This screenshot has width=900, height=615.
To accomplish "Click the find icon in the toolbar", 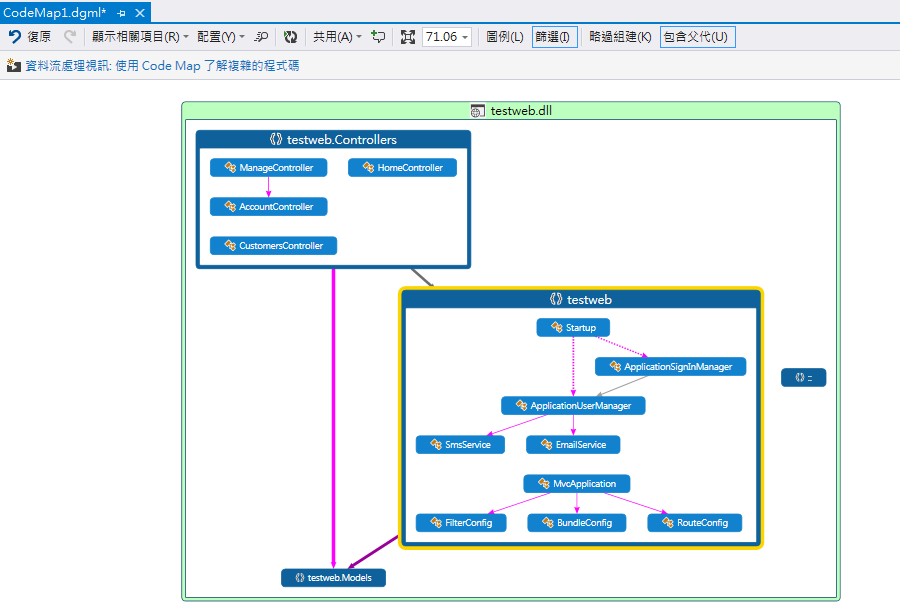I will click(x=261, y=37).
